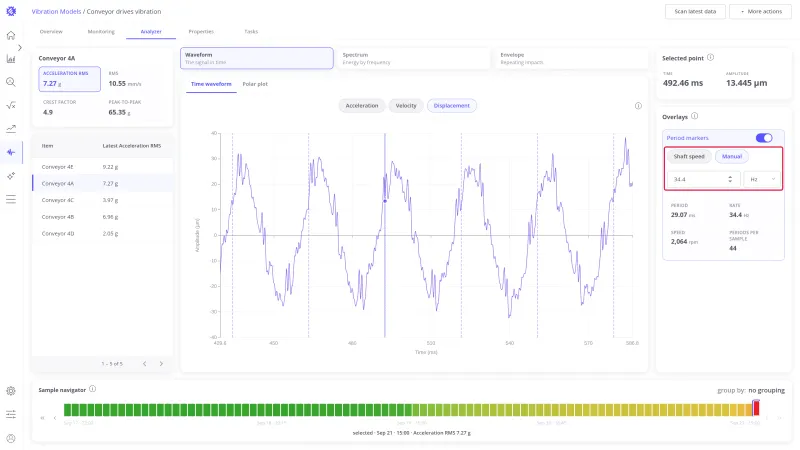Select the Conveyor 4E row
The image size is (800, 450).
(x=103, y=167)
